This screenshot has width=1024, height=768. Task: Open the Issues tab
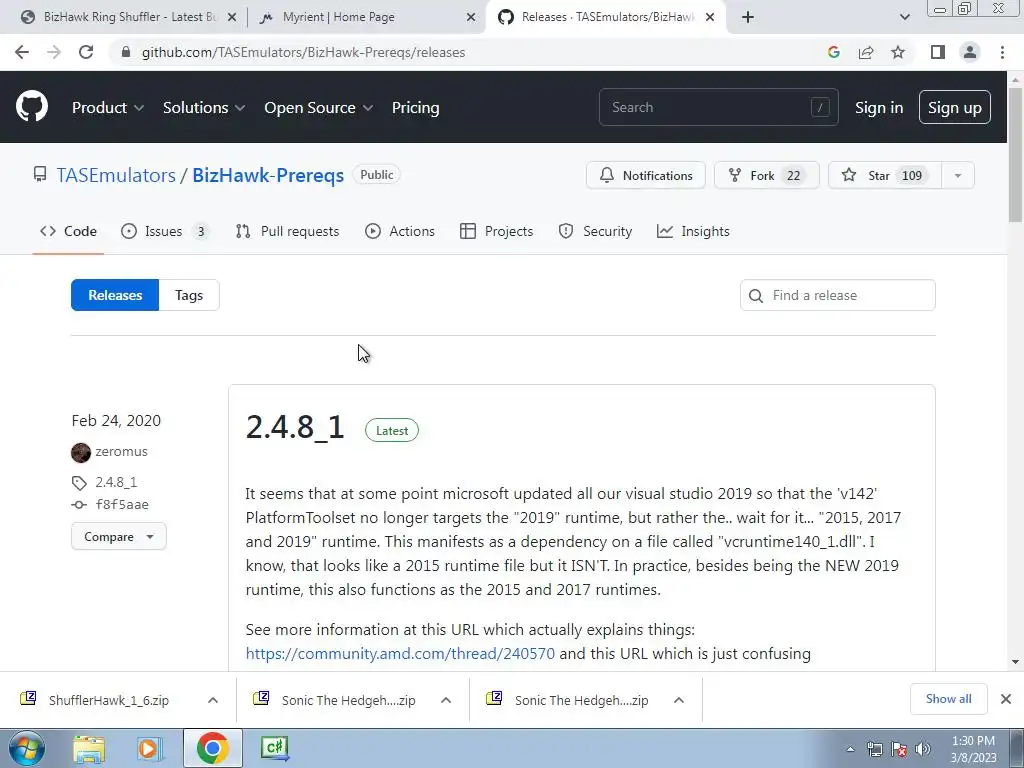pos(165,231)
